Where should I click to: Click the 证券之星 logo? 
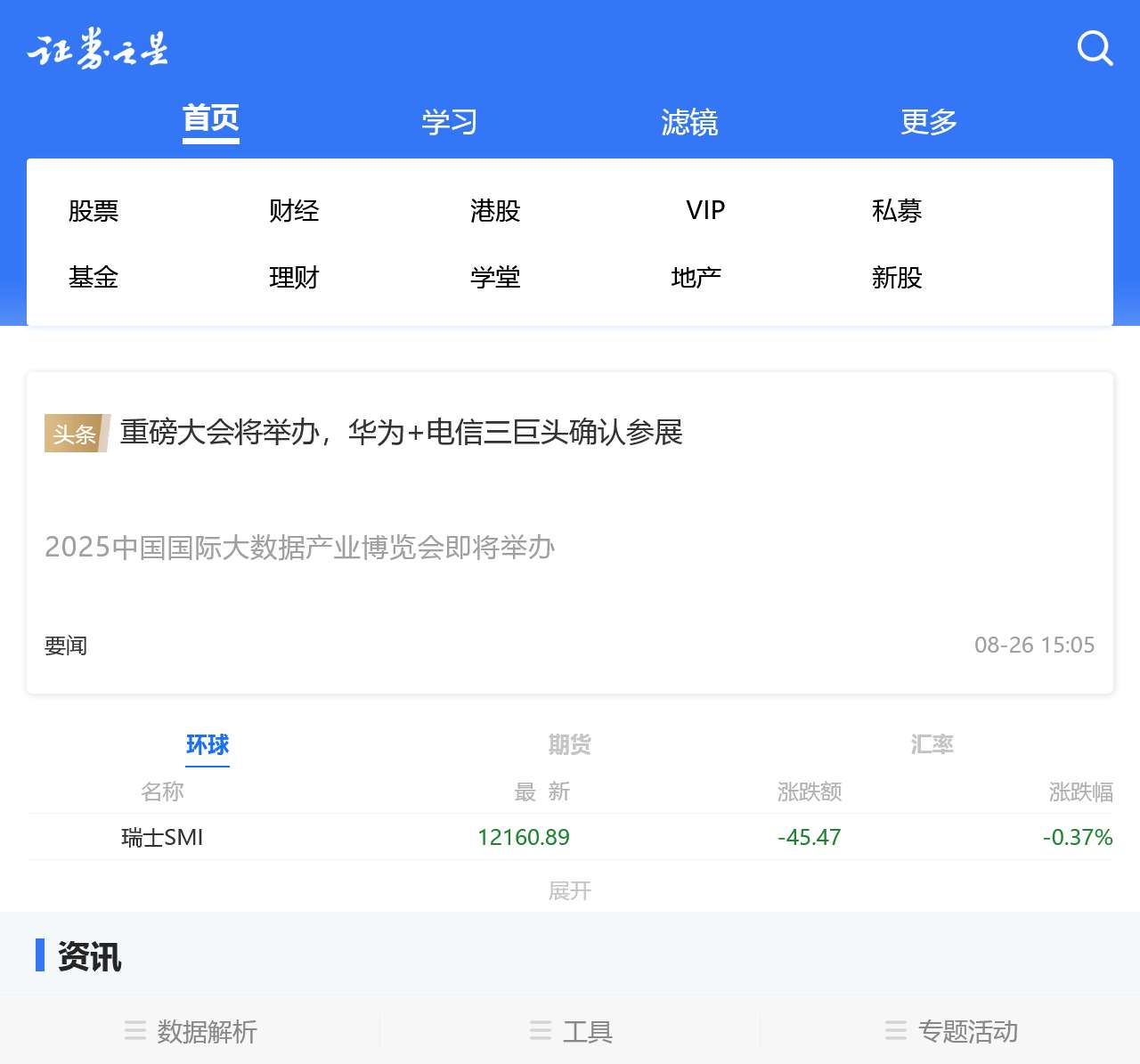coord(98,49)
